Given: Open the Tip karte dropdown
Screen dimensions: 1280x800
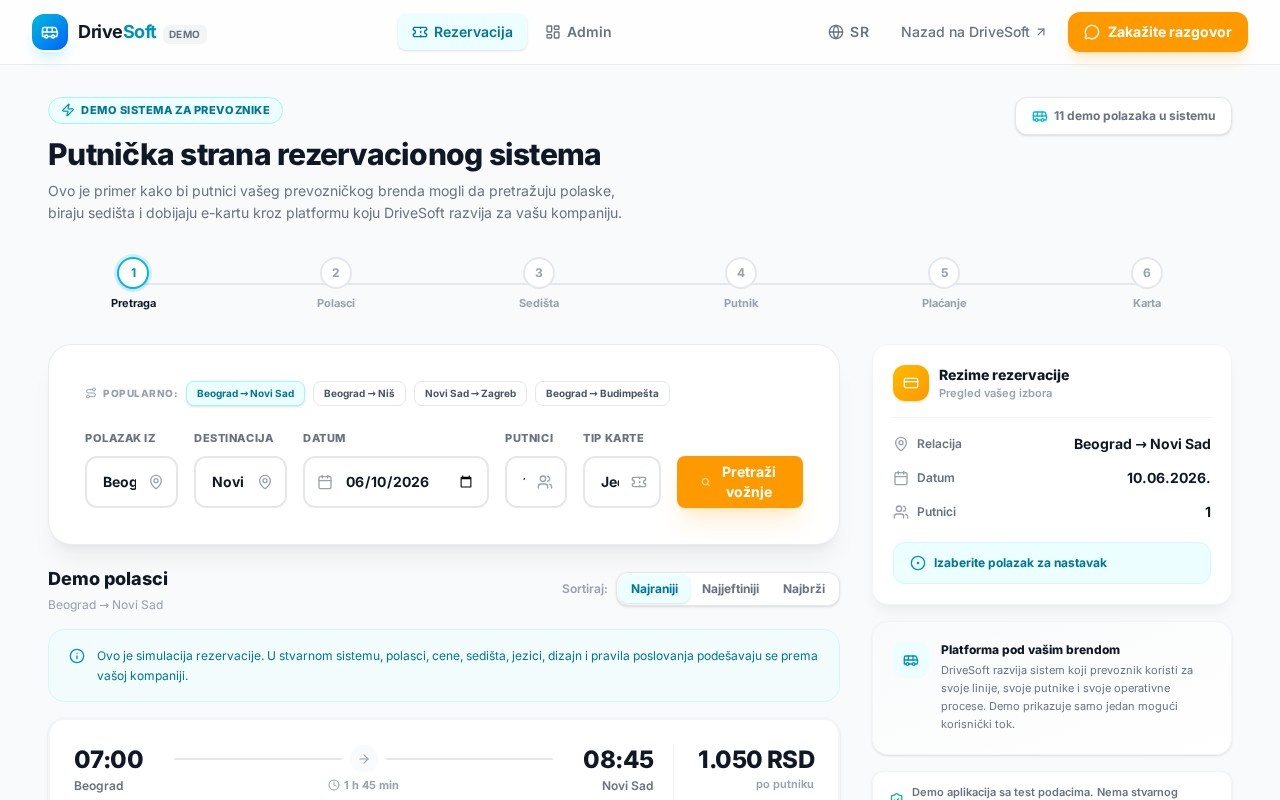Looking at the screenshot, I should (x=622, y=482).
